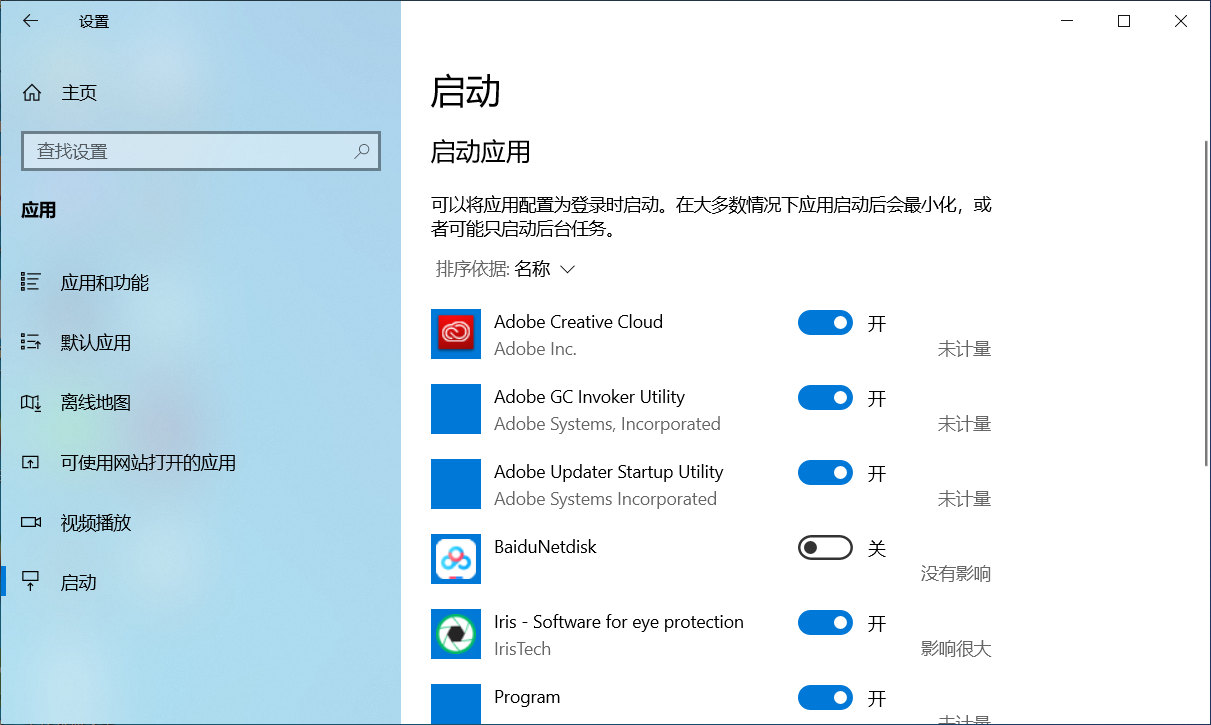Click the BaiduNetdisk app name
This screenshot has width=1211, height=725.
coord(545,547)
